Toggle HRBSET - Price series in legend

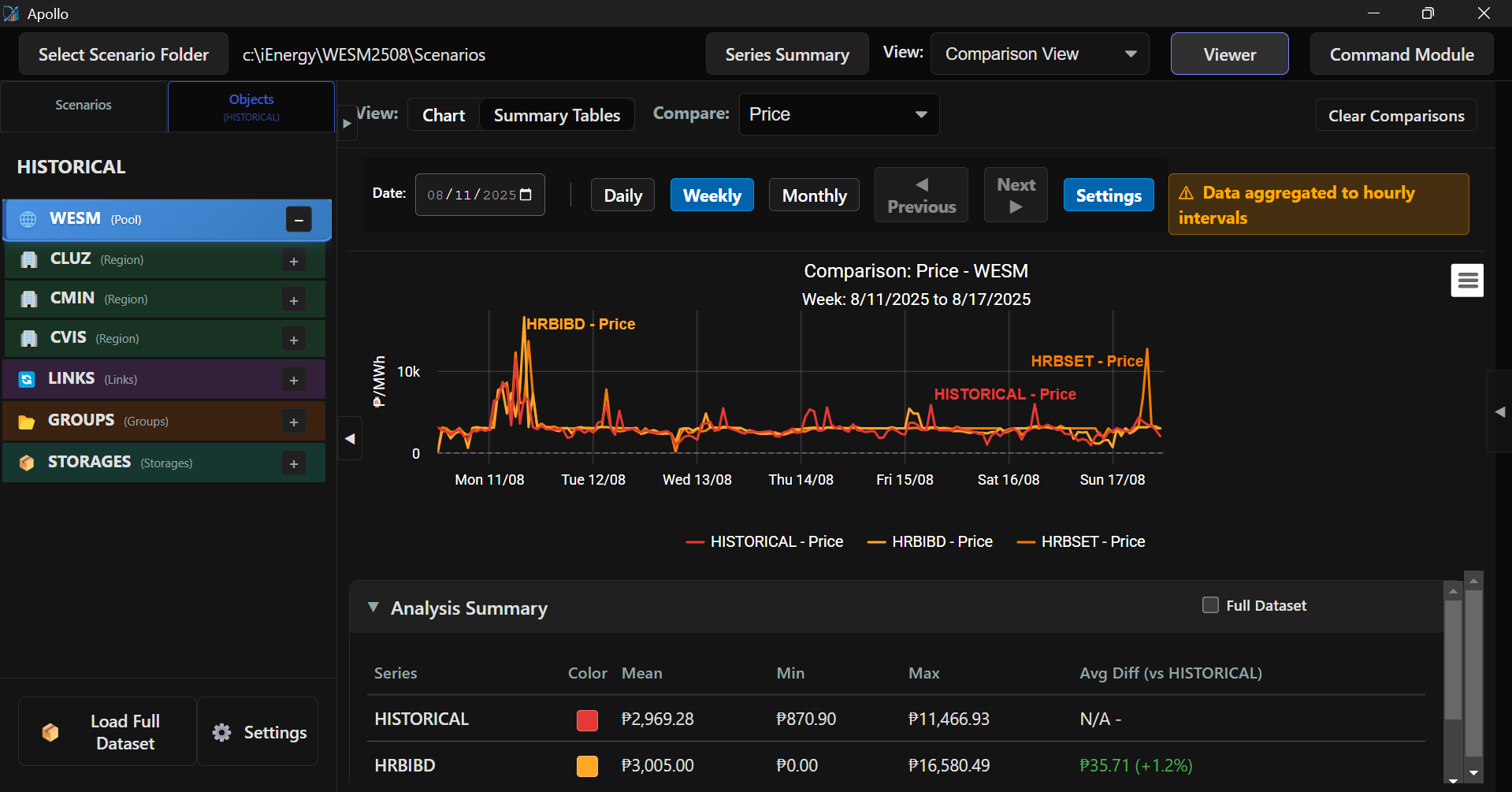coord(1081,541)
